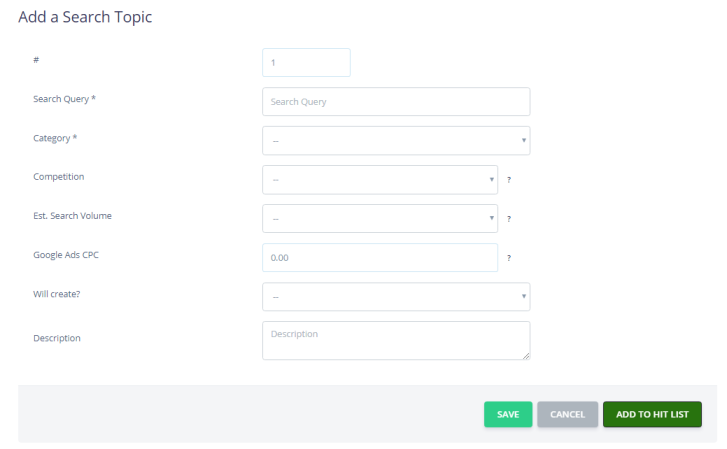The height and width of the screenshot is (449, 727).
Task: Click the help icon beside Competition
Action: point(509,180)
